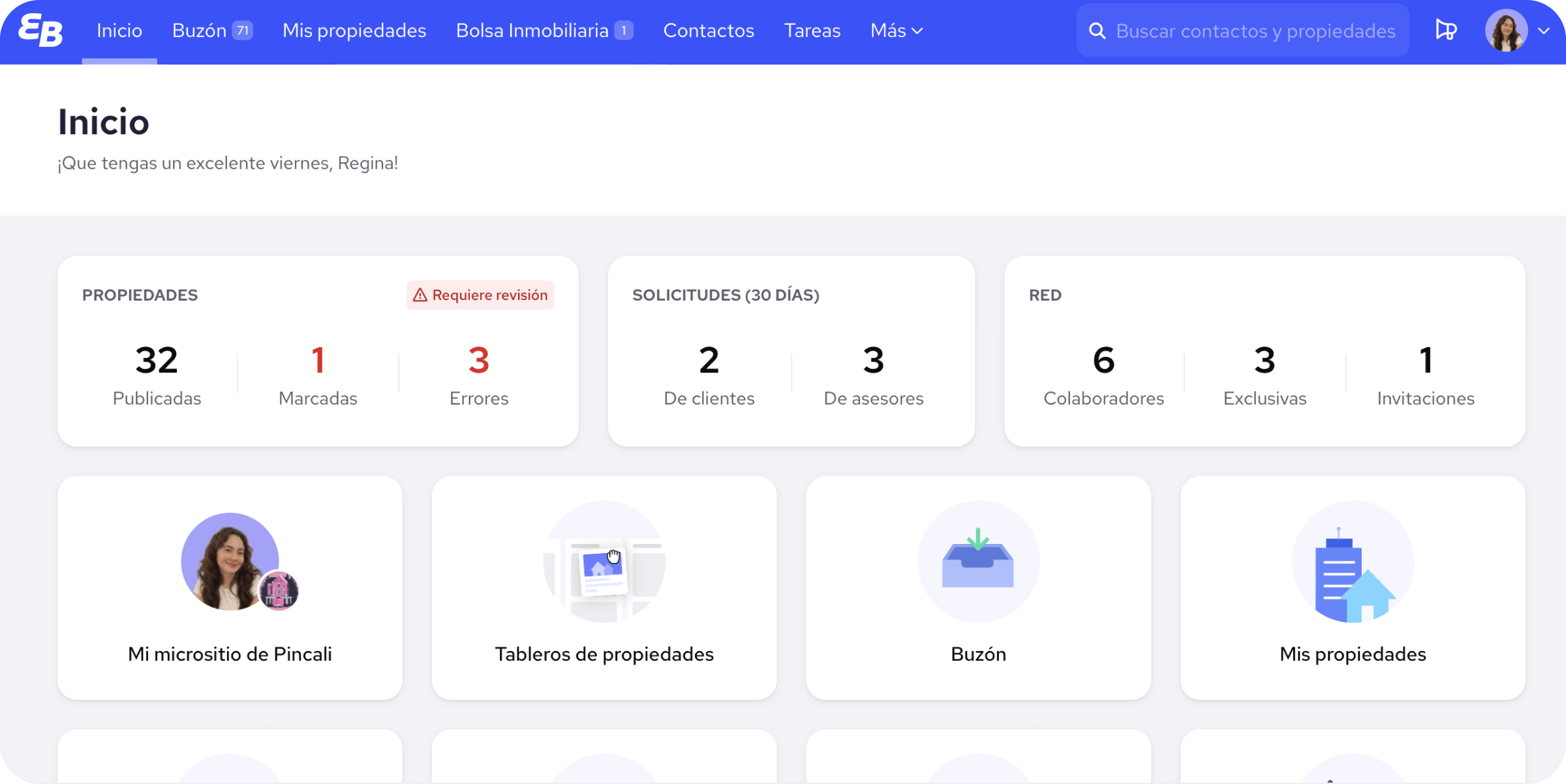Image resolution: width=1566 pixels, height=784 pixels.
Task: View the 3 Errores properties
Action: tap(478, 375)
